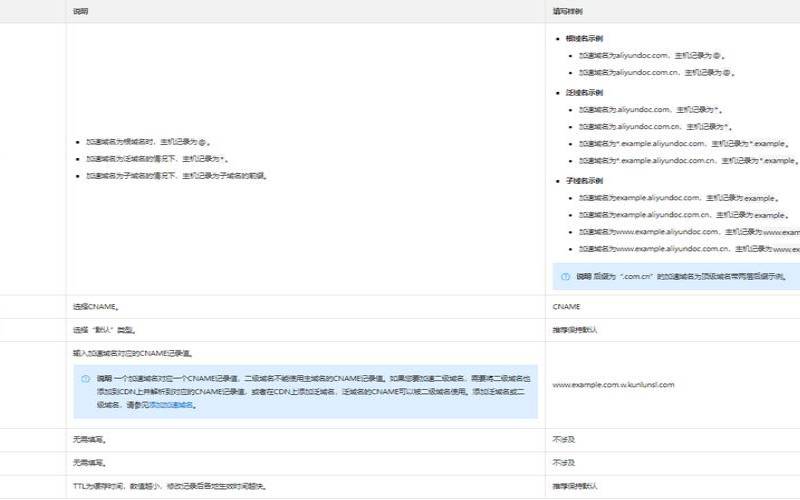Open the 添加加速域名 link in the CNAME note
Image resolution: width=800 pixels, height=500 pixels.
[x=172, y=405]
